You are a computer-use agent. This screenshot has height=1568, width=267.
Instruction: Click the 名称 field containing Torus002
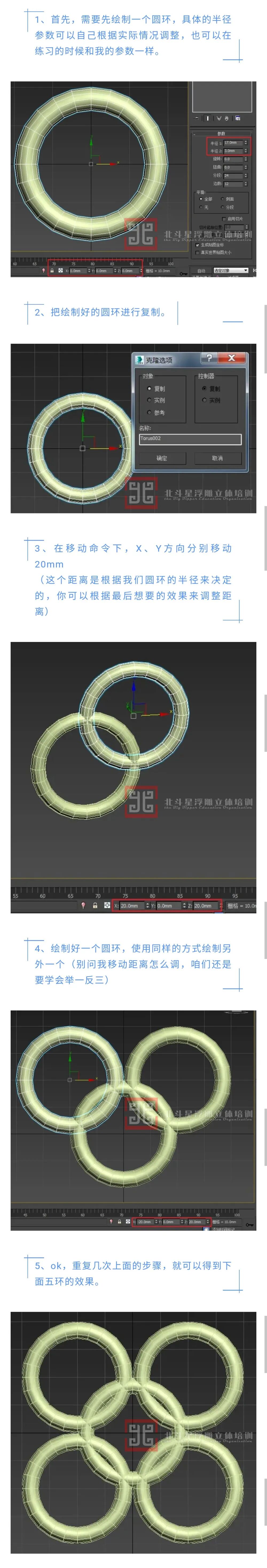[x=190, y=439]
